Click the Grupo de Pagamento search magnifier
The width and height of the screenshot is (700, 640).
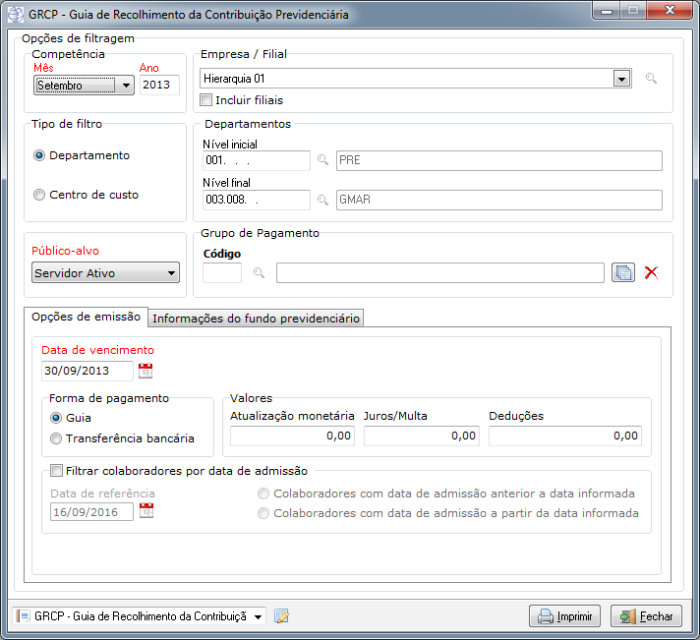click(259, 272)
